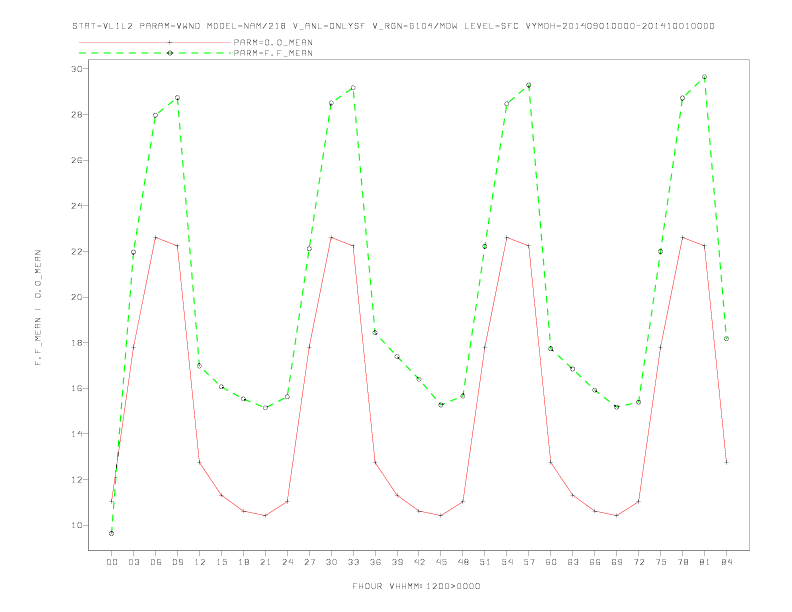Click the green F_MEAN peak point at hour 81
The image size is (792, 612).
click(x=705, y=77)
